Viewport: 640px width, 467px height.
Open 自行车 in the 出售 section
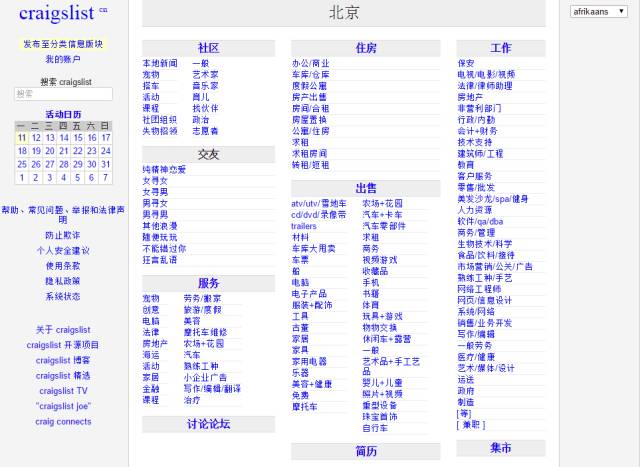point(375,428)
